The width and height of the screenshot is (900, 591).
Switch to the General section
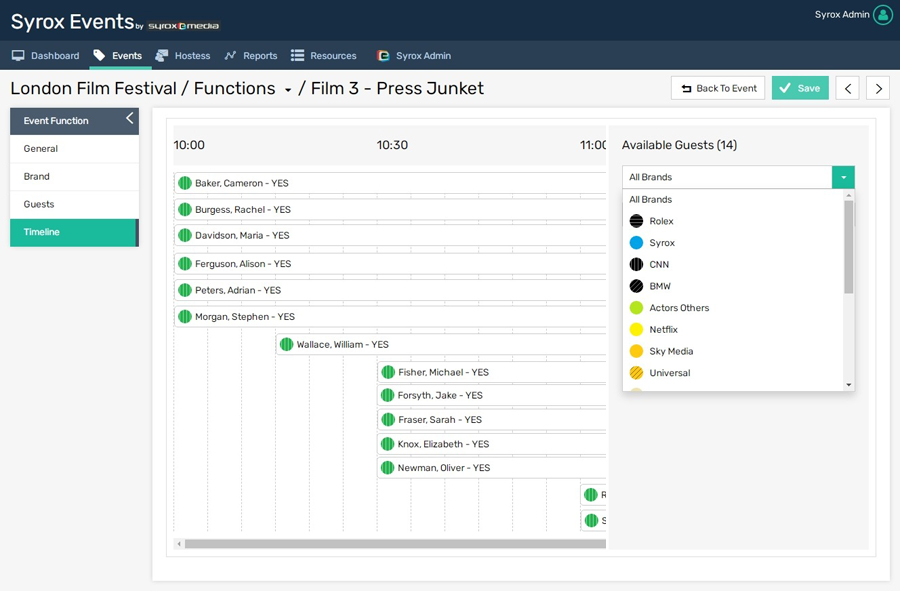click(74, 149)
